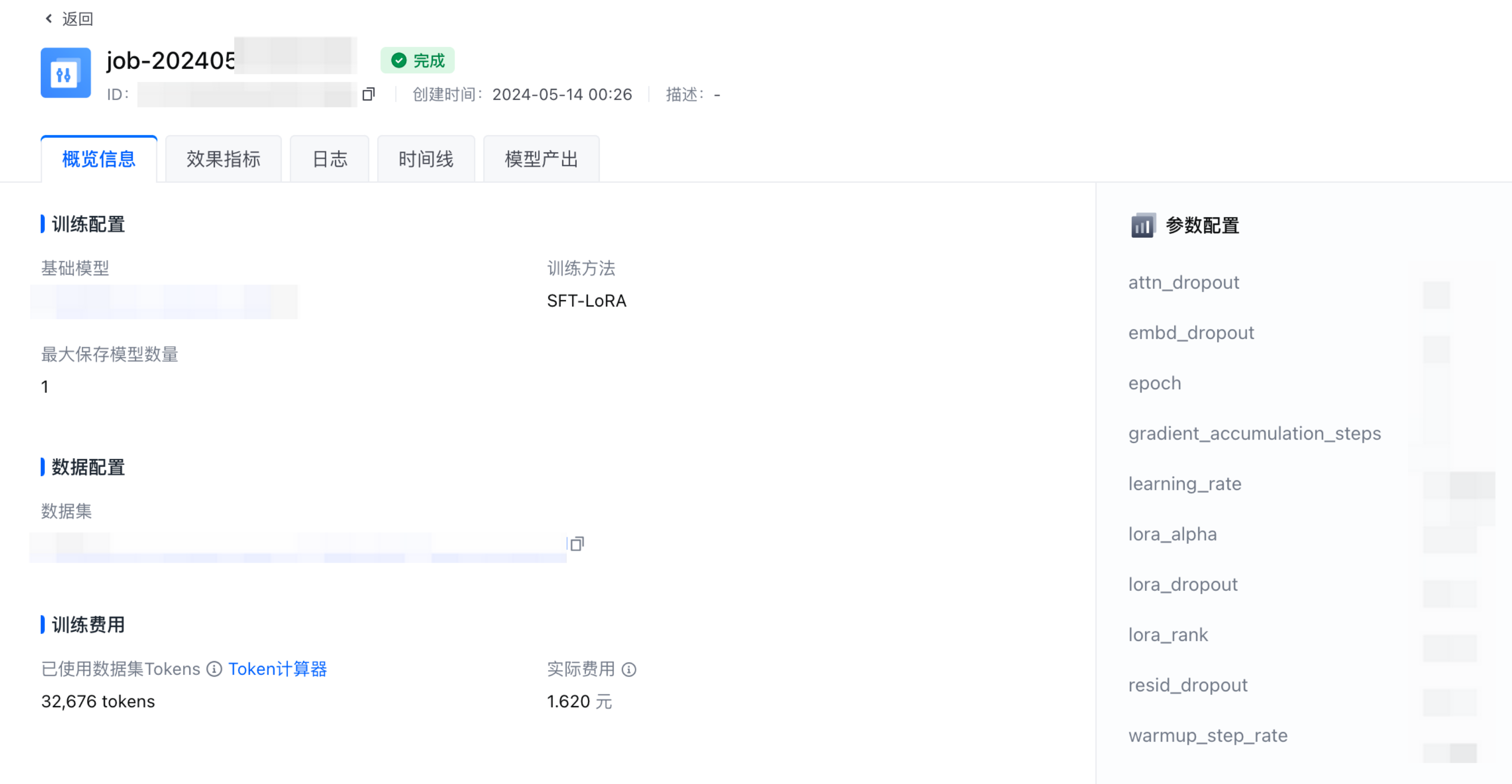Select the 概览信息 tab
1512x784 pixels.
tap(99, 159)
